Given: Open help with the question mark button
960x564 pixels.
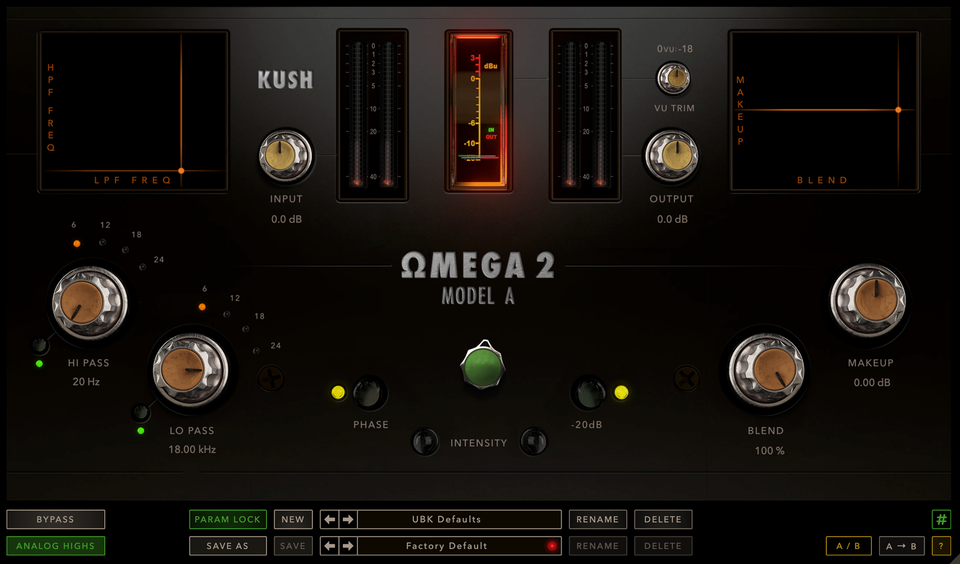Looking at the screenshot, I should tap(941, 546).
